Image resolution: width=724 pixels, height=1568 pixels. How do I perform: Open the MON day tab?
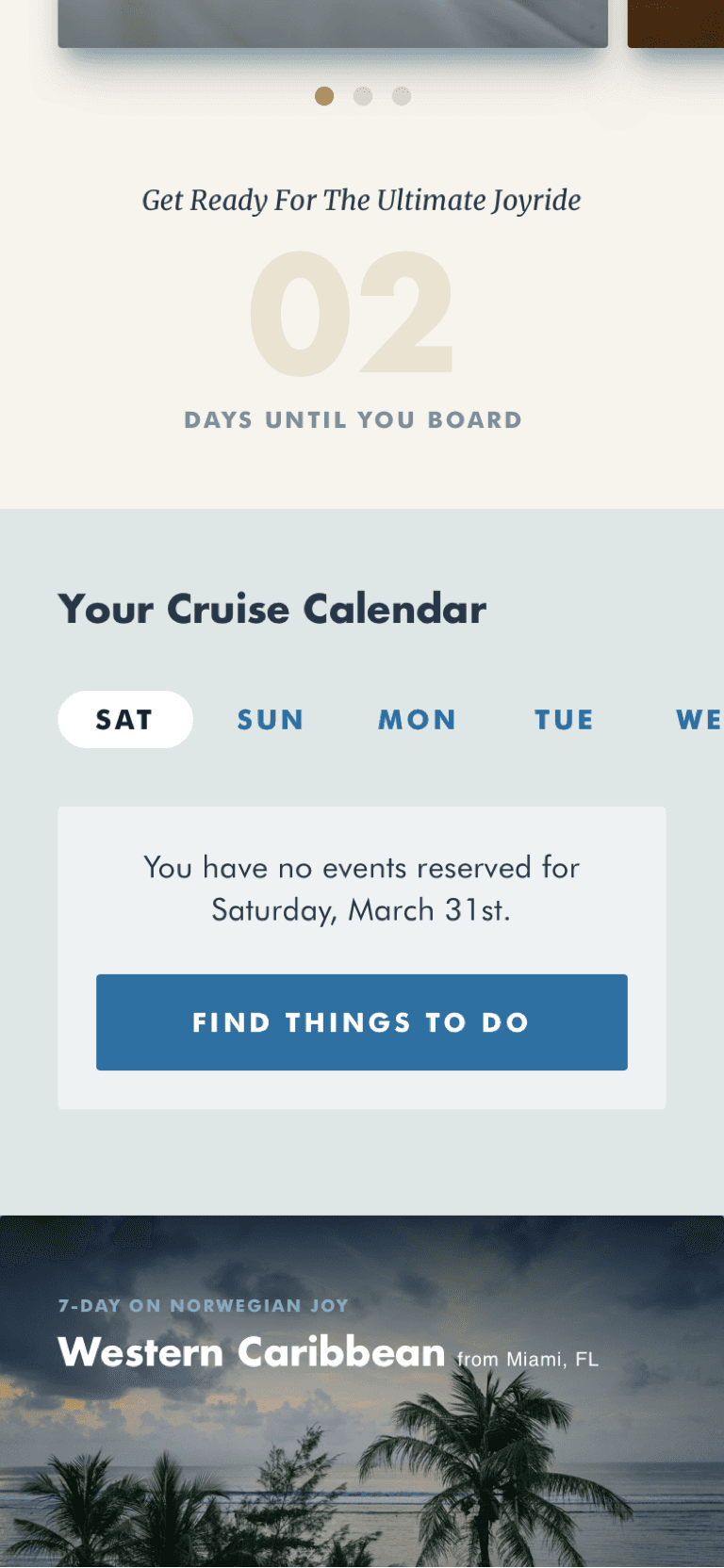(418, 720)
